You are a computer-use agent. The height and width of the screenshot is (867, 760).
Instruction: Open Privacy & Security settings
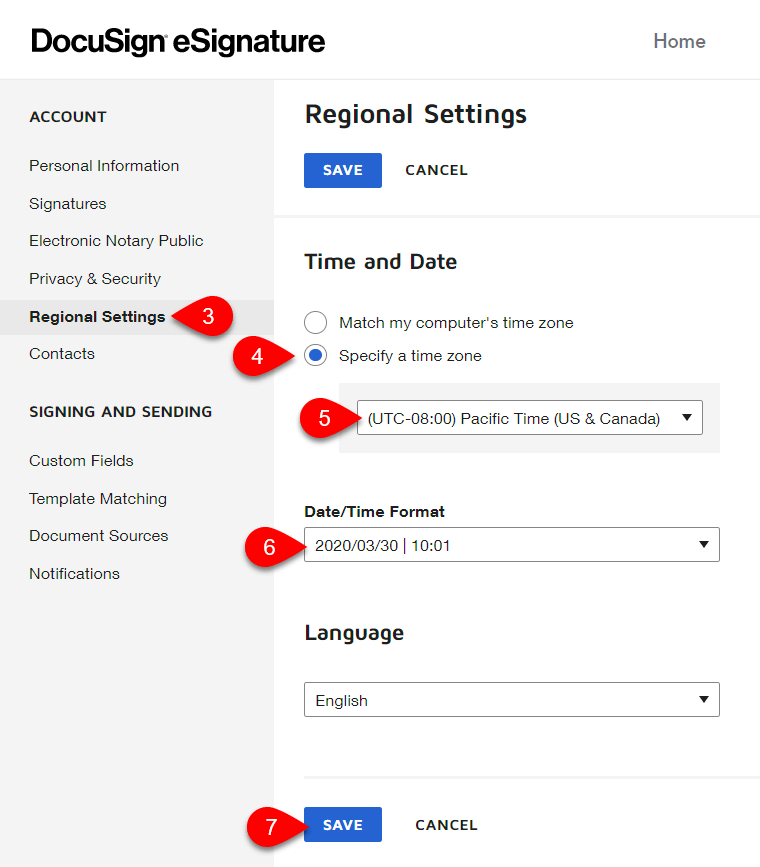pyautogui.click(x=95, y=279)
